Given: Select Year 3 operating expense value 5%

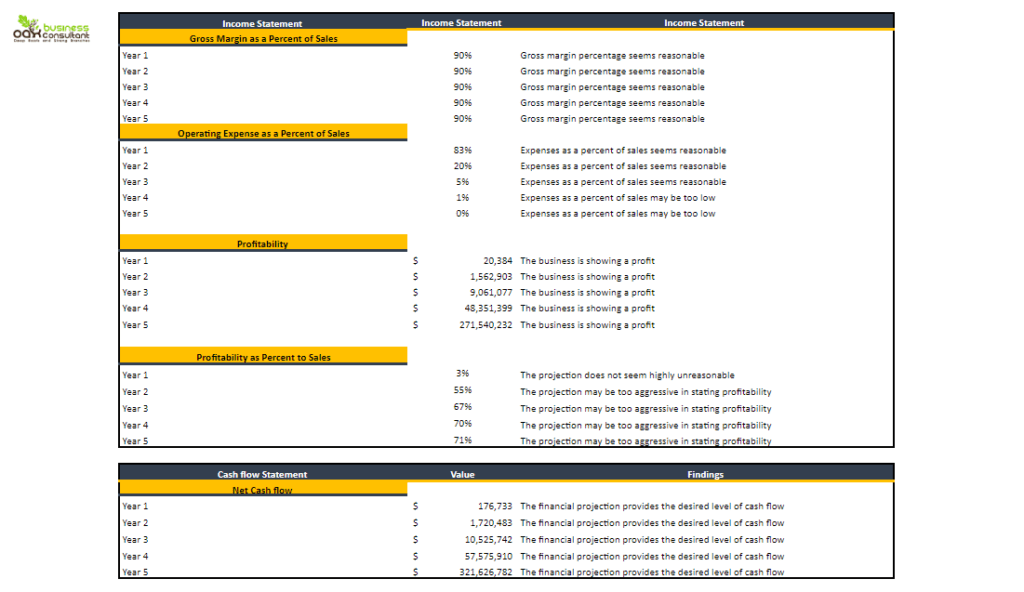Looking at the screenshot, I should tap(462, 182).
